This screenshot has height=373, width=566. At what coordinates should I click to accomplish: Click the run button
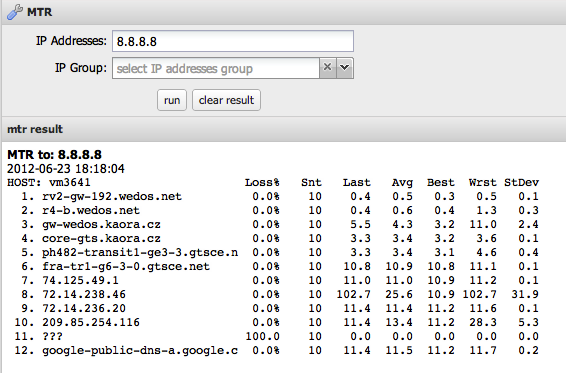click(x=172, y=100)
